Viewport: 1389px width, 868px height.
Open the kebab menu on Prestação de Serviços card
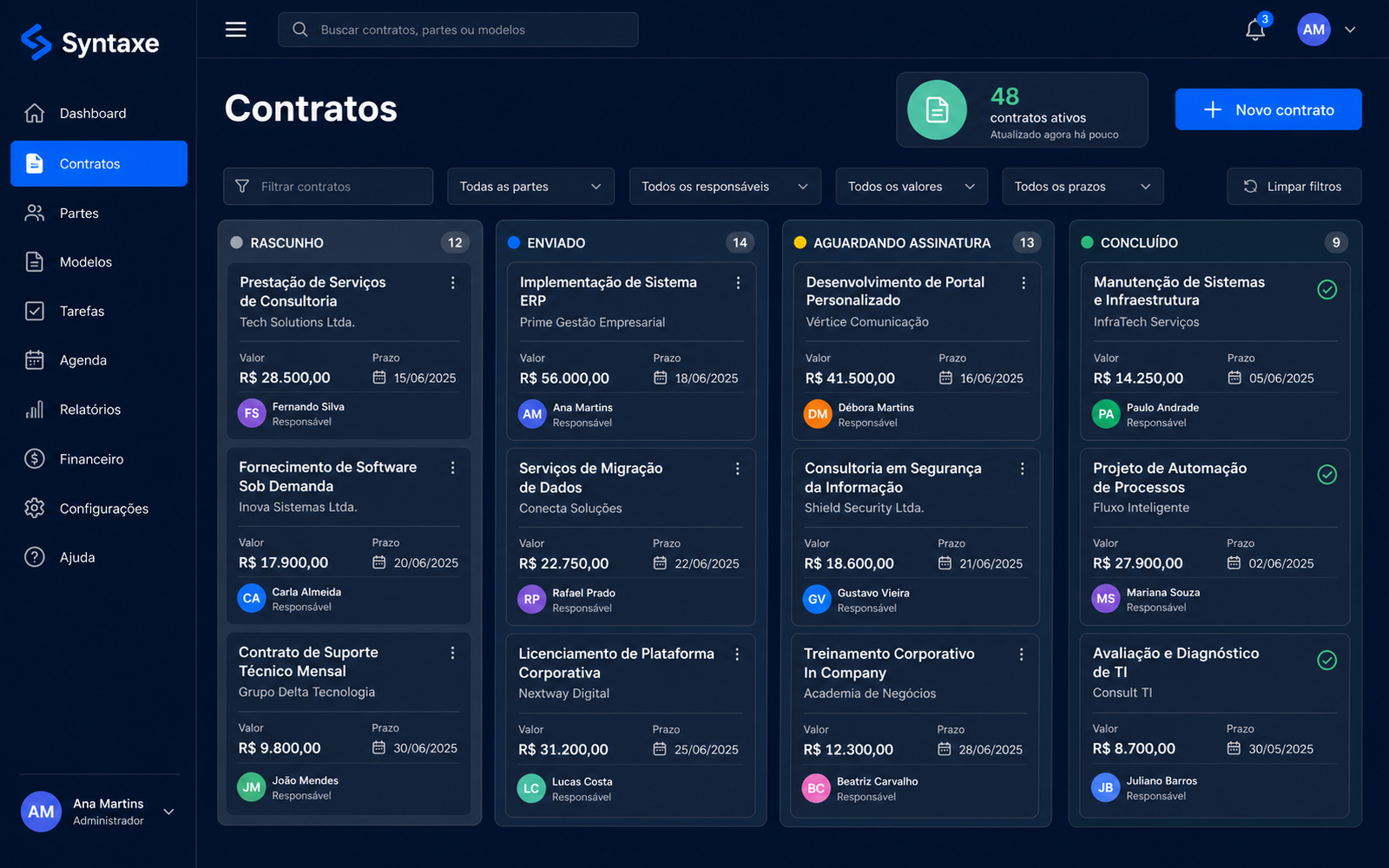[452, 283]
